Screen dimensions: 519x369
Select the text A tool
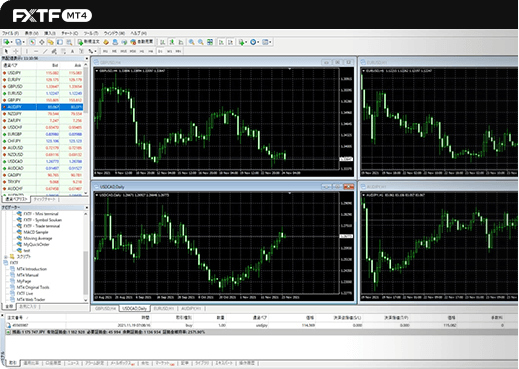[x=72, y=51]
